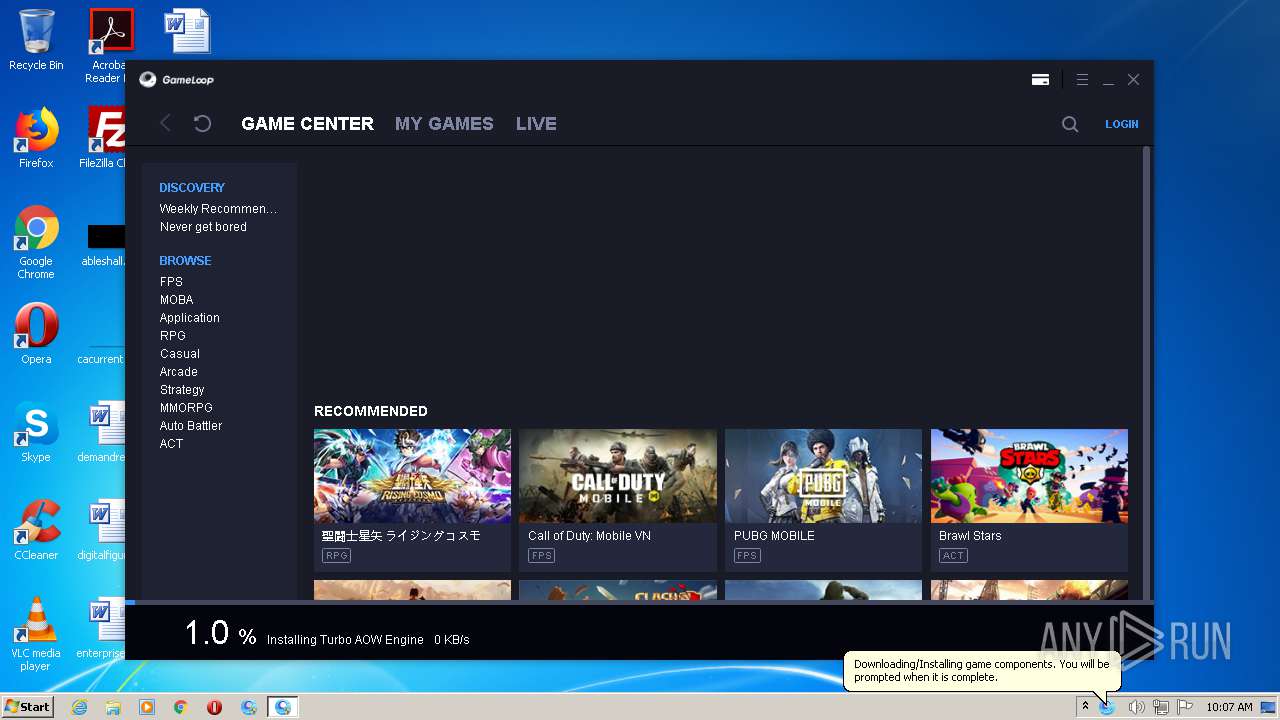Open Firefox desktop shortcut
Screen dimensions: 1280x720
point(36,138)
